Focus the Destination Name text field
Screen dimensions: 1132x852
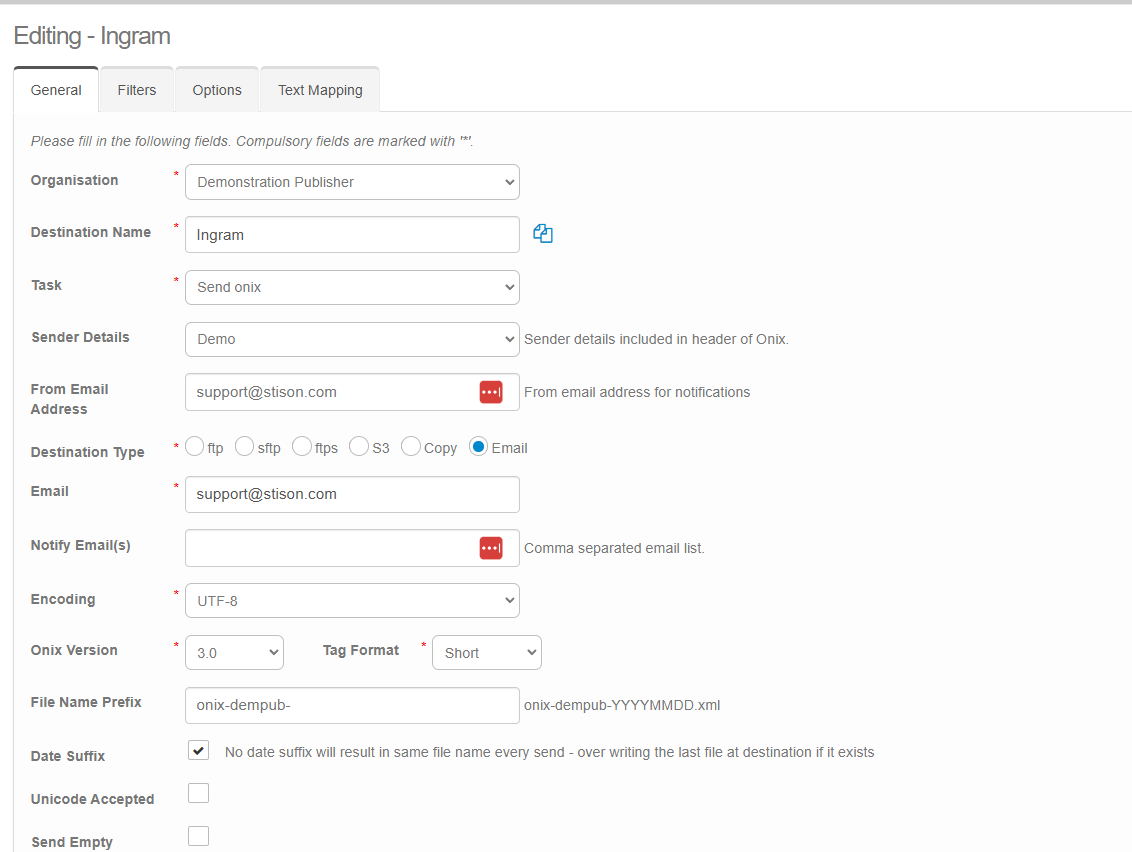[352, 235]
